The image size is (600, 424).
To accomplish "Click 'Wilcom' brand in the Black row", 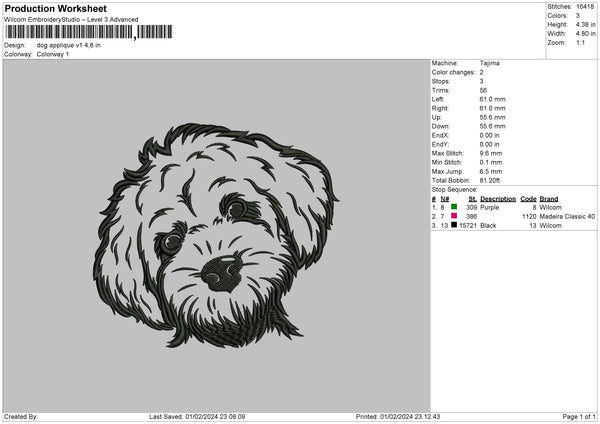I will point(551,225).
